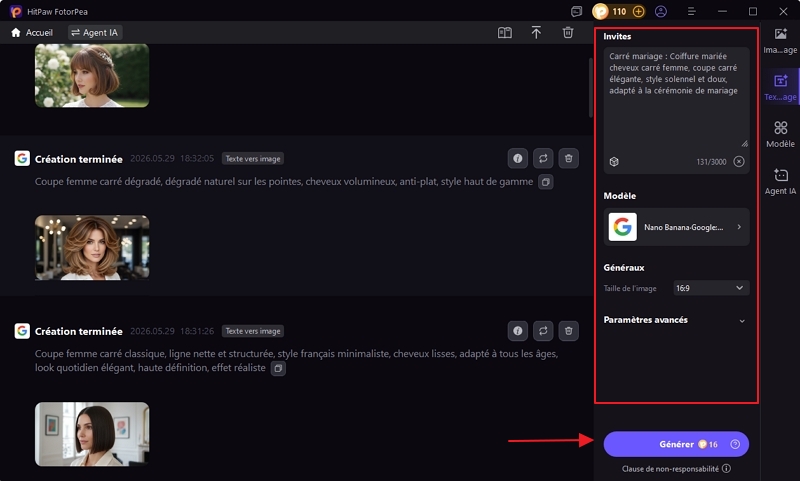Click the 131/3000 character counter
Viewport: 800px width, 481px height.
click(x=711, y=162)
